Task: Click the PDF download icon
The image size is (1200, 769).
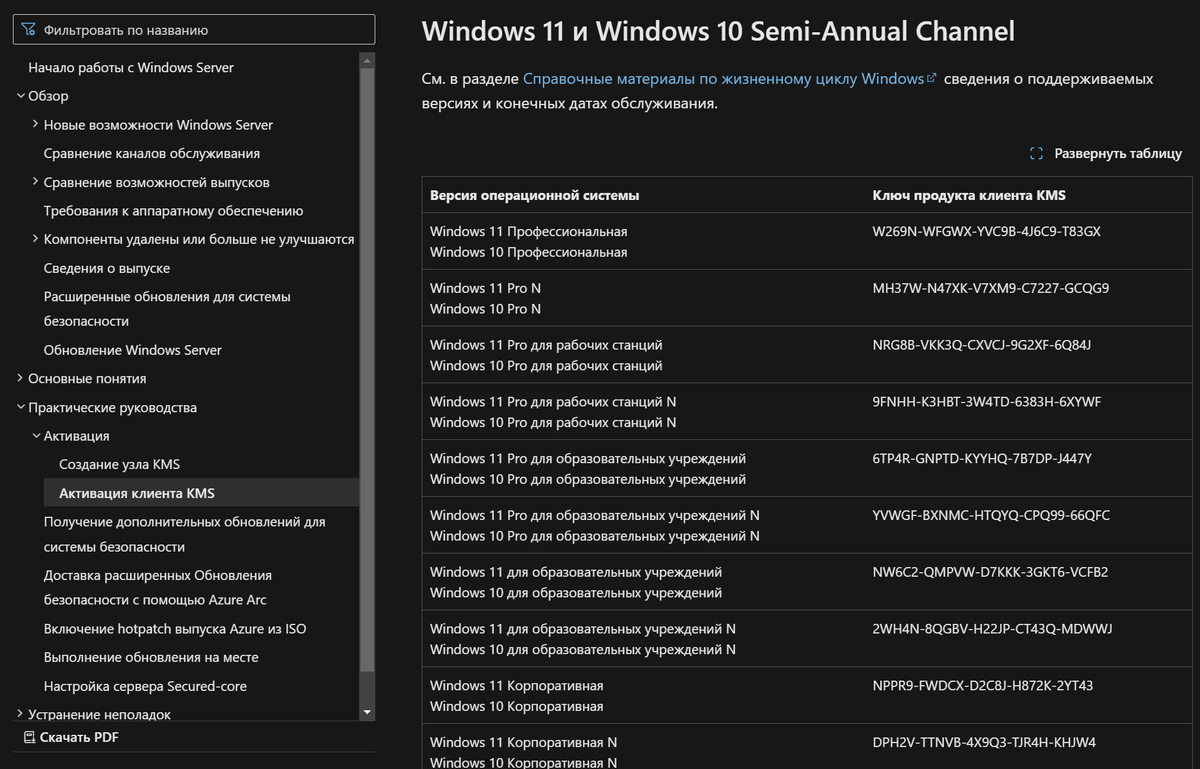Action: pyautogui.click(x=29, y=738)
